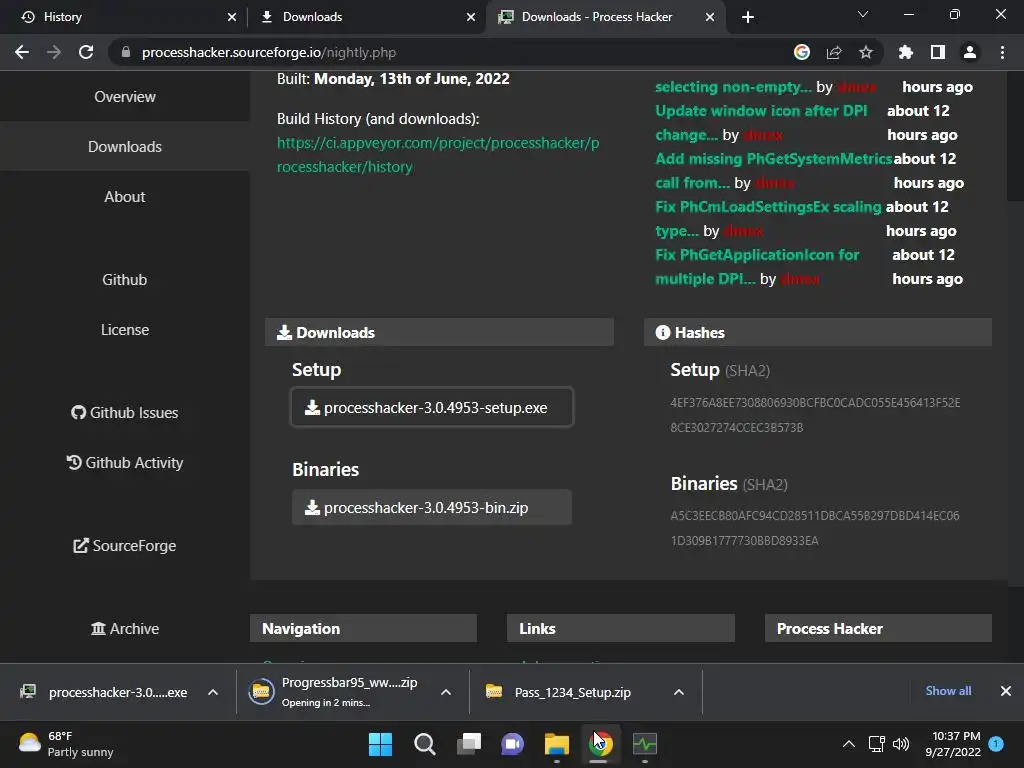Screen dimensions: 1024x768
Task: Open a new browser tab
Action: coord(748,17)
